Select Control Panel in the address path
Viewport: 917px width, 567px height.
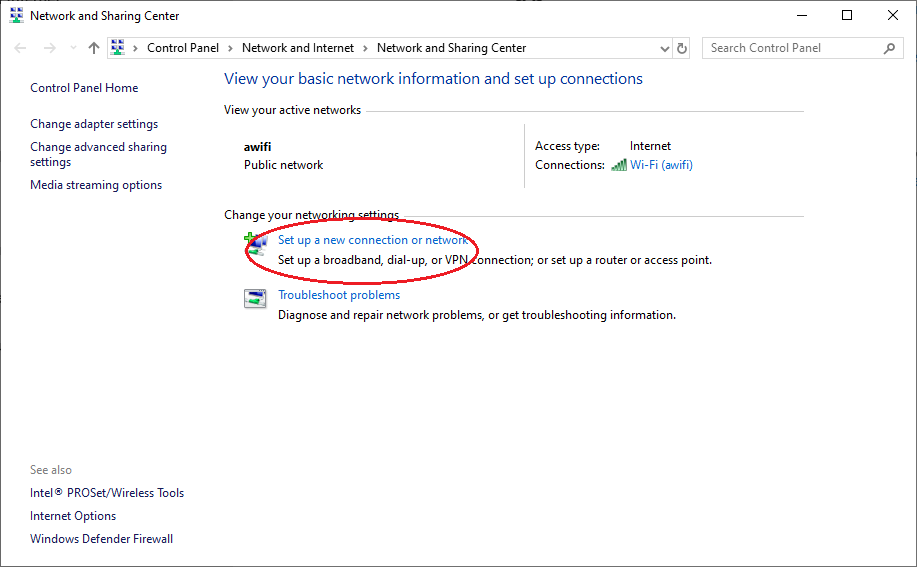tap(182, 48)
